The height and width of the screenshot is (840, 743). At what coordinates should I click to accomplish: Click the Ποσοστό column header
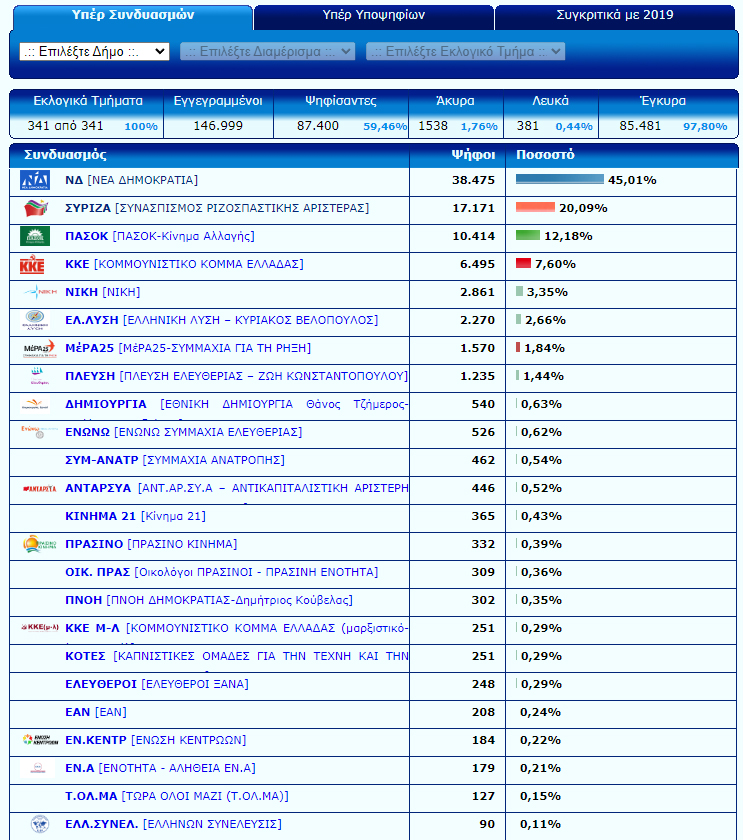click(545, 155)
